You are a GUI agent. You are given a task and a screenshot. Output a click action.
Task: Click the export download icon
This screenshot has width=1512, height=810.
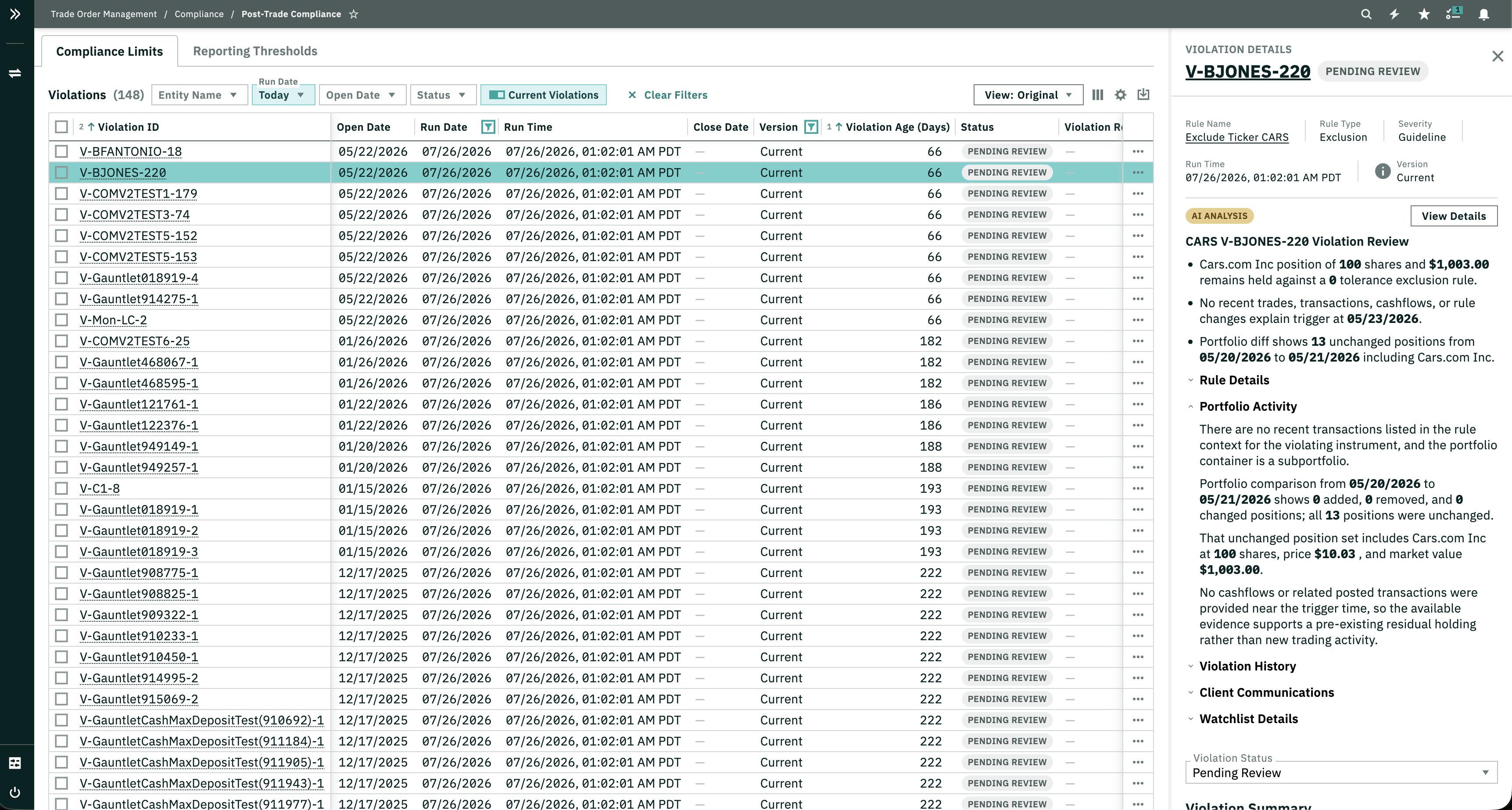(x=1143, y=94)
